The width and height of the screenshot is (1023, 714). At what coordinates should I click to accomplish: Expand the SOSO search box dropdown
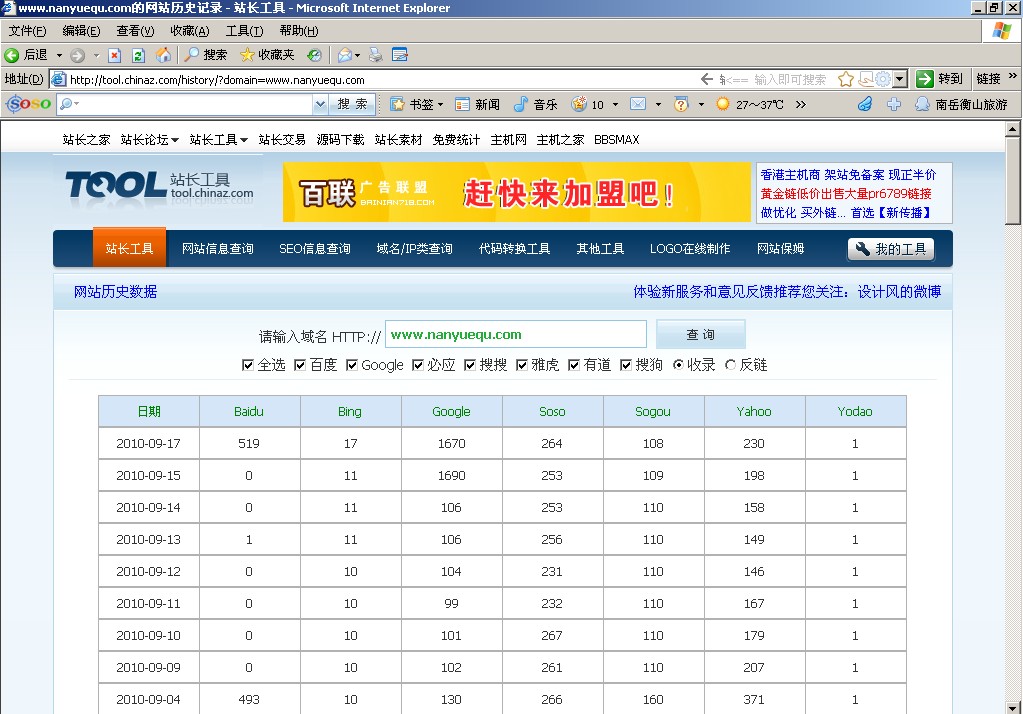(x=320, y=104)
